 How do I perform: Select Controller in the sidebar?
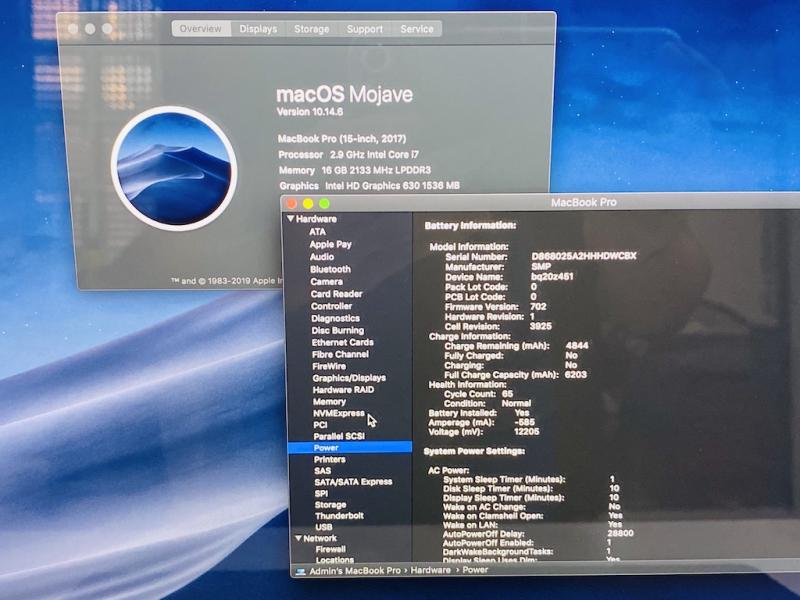tap(332, 306)
